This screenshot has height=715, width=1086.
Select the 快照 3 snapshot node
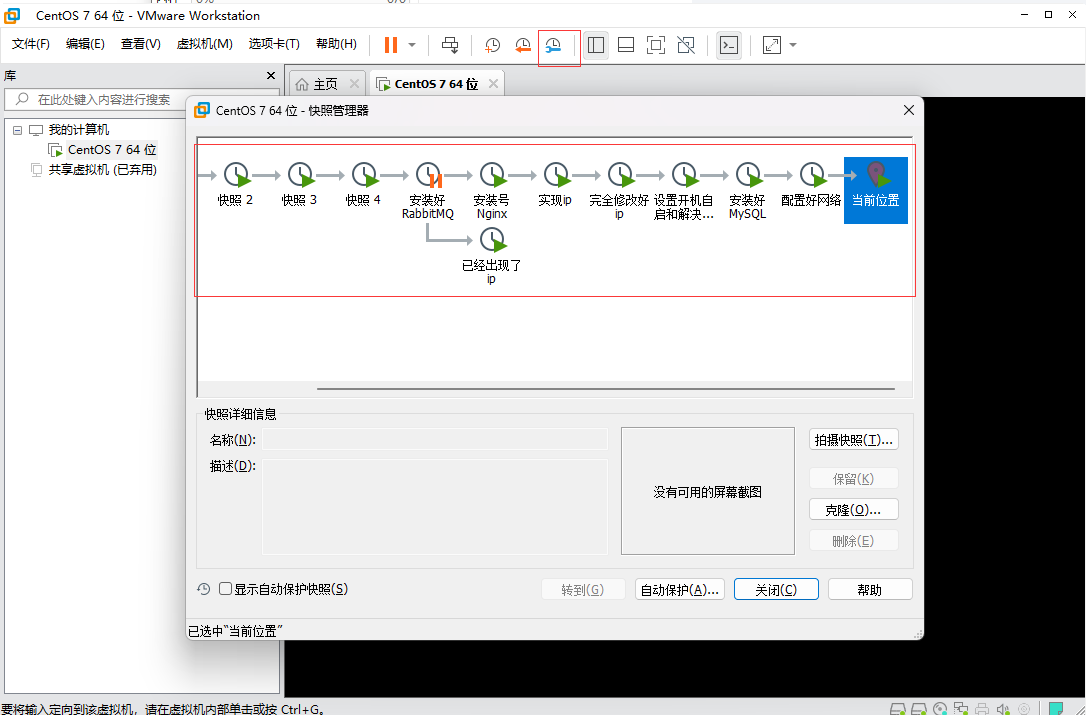point(299,184)
